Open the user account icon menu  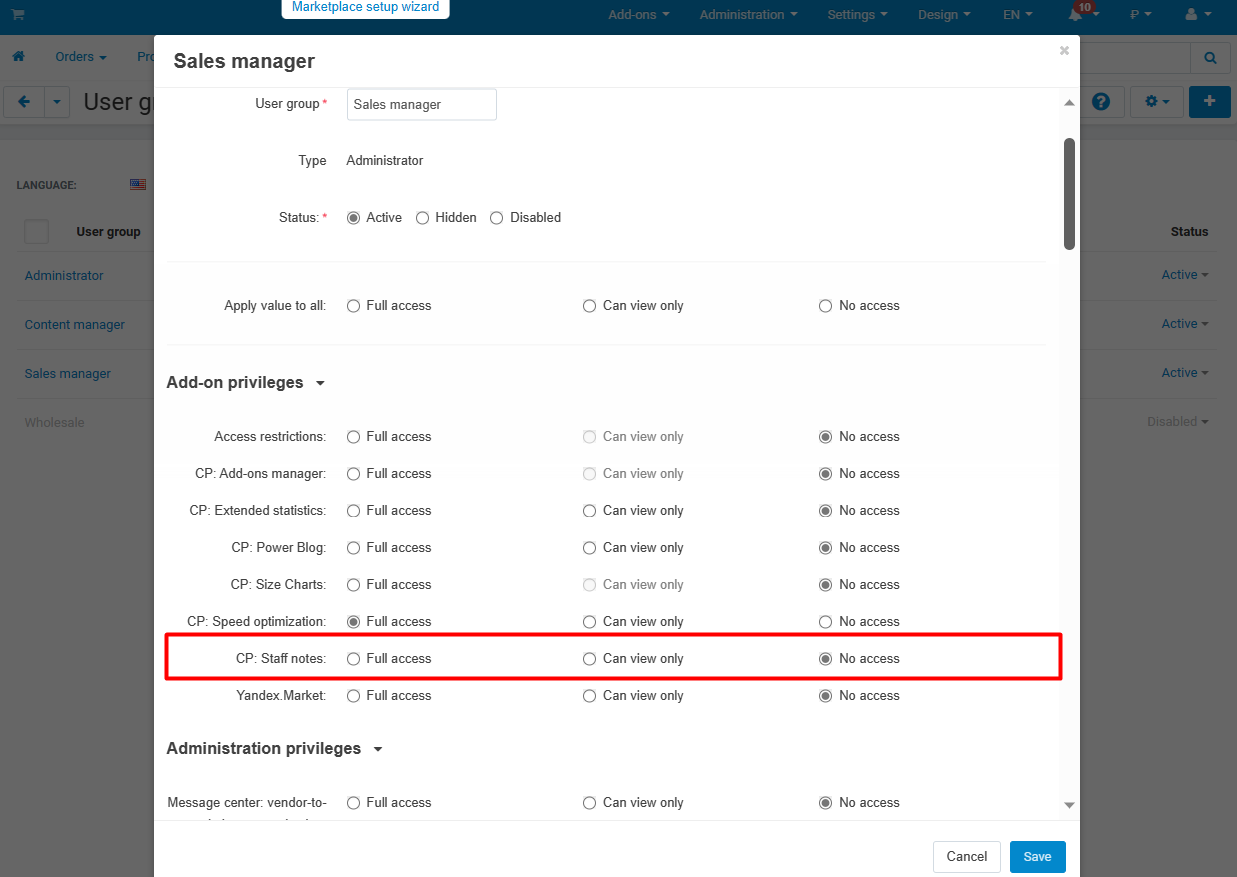point(1196,15)
